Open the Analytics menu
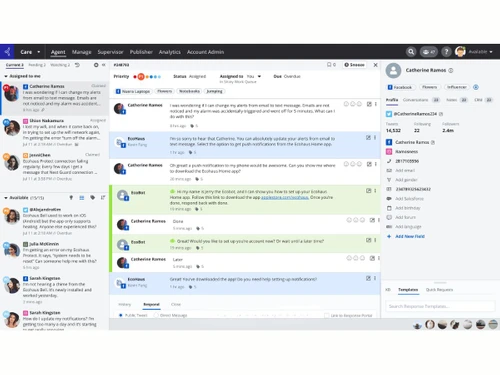Screen dimensions: 500x375 coord(169,52)
